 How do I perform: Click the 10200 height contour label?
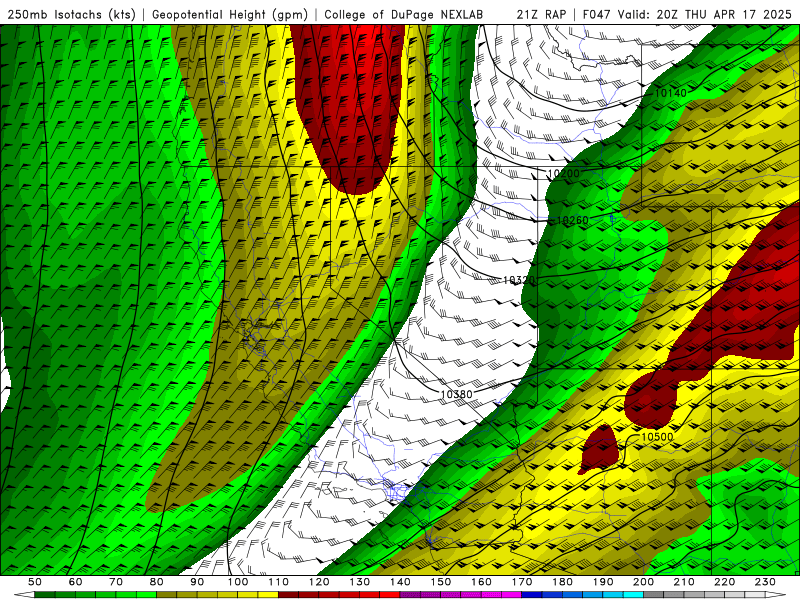(x=564, y=173)
